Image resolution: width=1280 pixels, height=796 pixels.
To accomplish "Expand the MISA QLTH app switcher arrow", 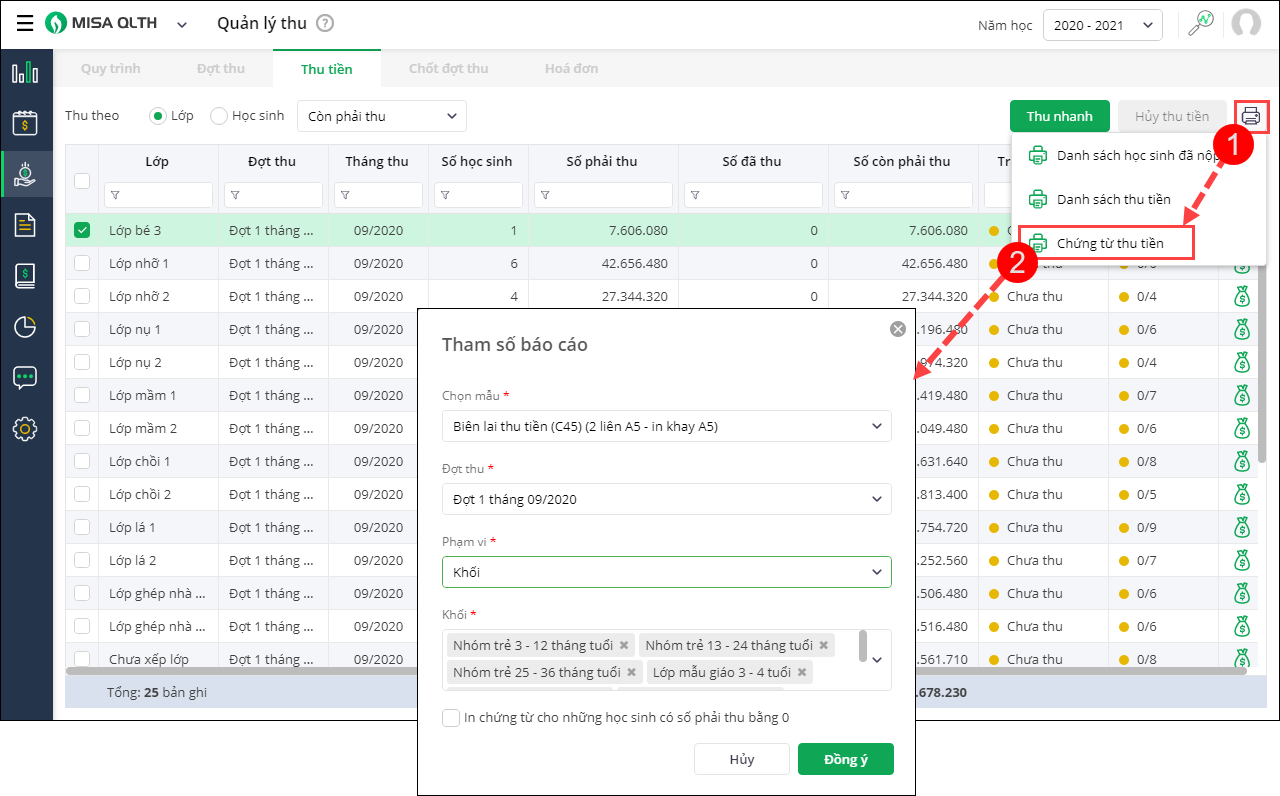I will [x=182, y=25].
